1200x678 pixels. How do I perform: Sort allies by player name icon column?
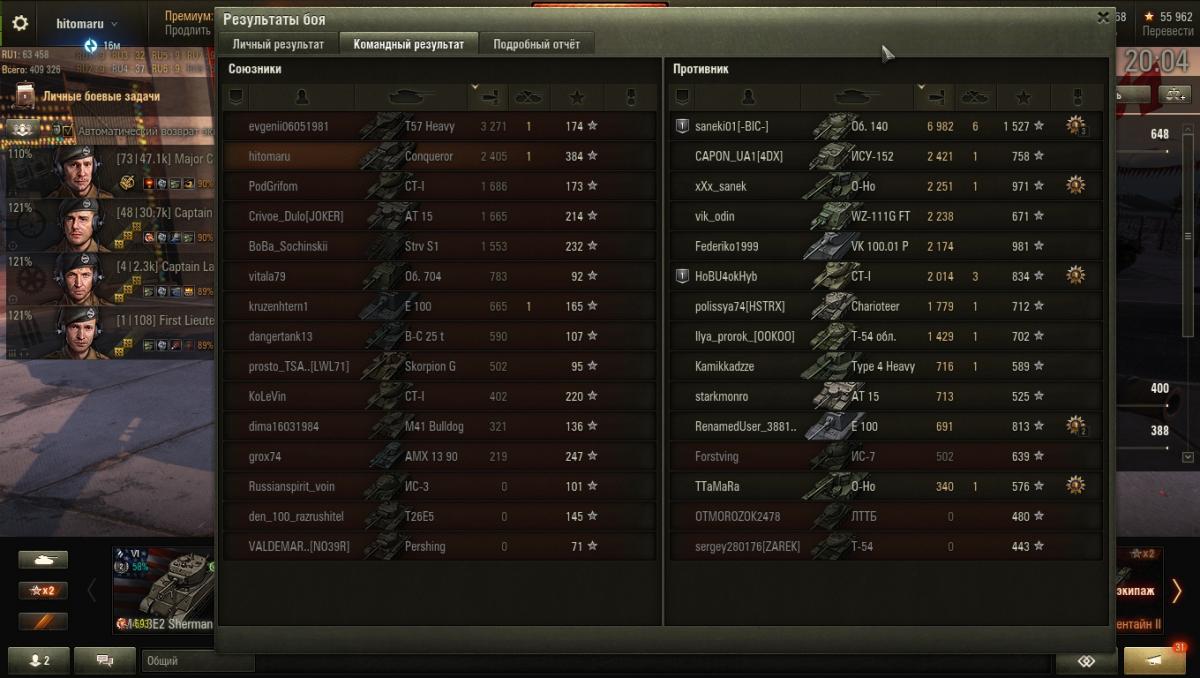[302, 97]
